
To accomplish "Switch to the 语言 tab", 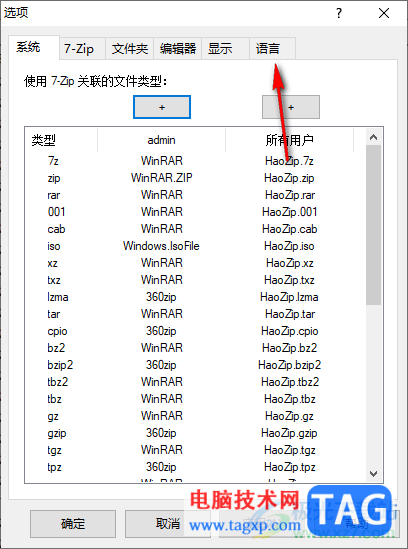I will [272, 49].
